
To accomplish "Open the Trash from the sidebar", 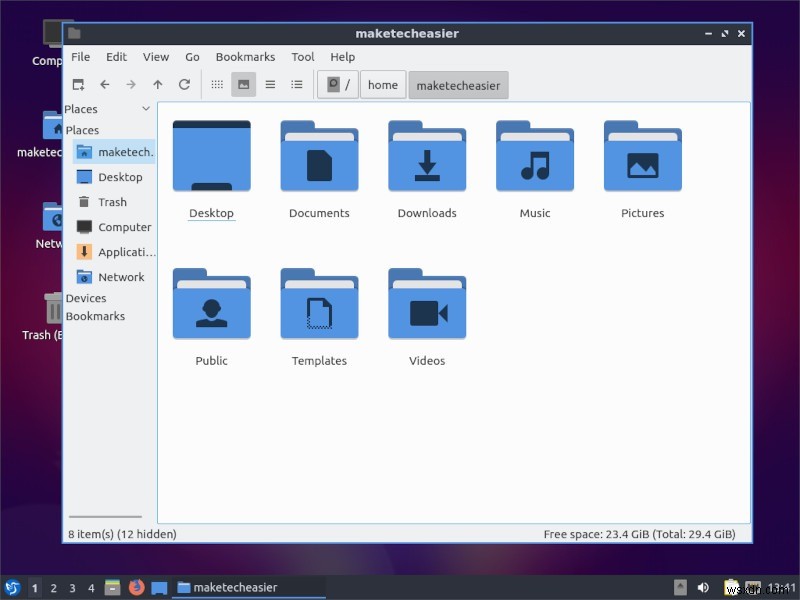I will click(110, 202).
